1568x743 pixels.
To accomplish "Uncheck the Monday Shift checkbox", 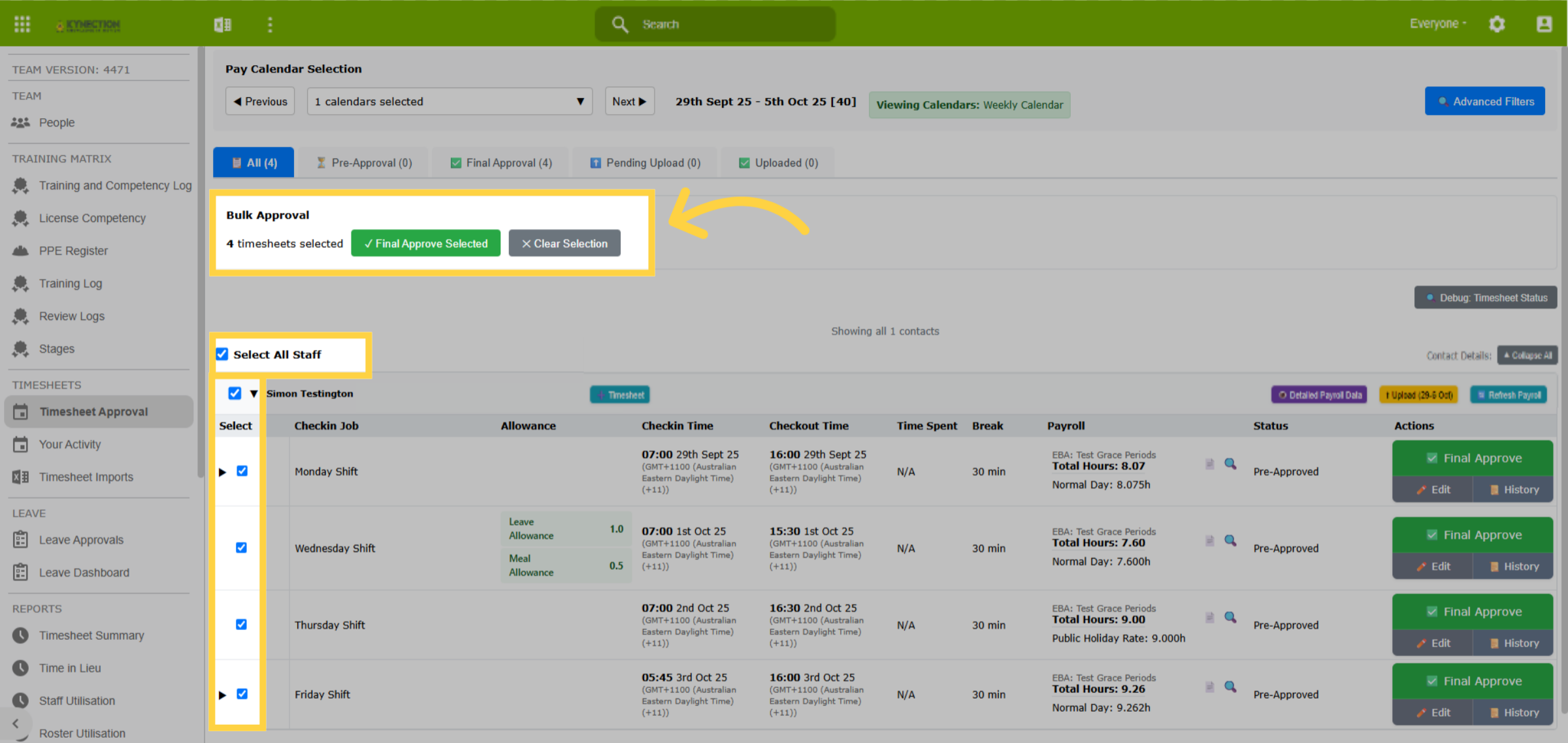I will [242, 471].
